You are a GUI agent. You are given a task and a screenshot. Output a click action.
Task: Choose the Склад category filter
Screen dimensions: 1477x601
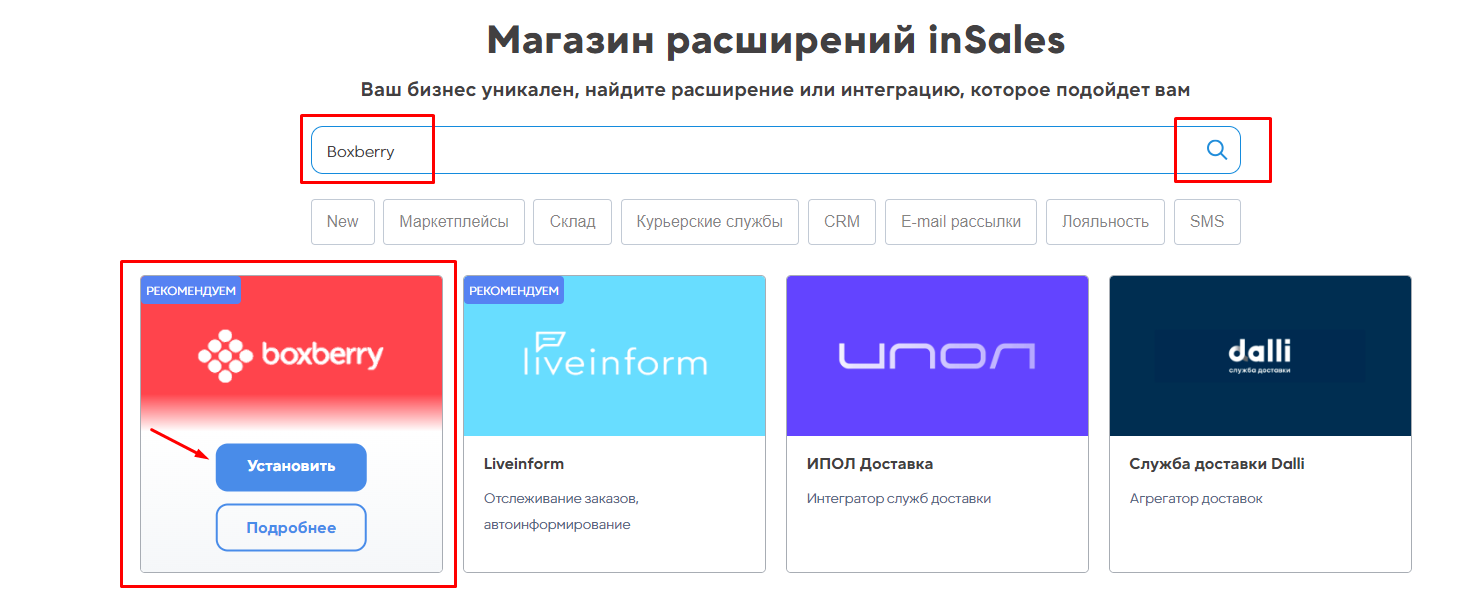pos(572,222)
